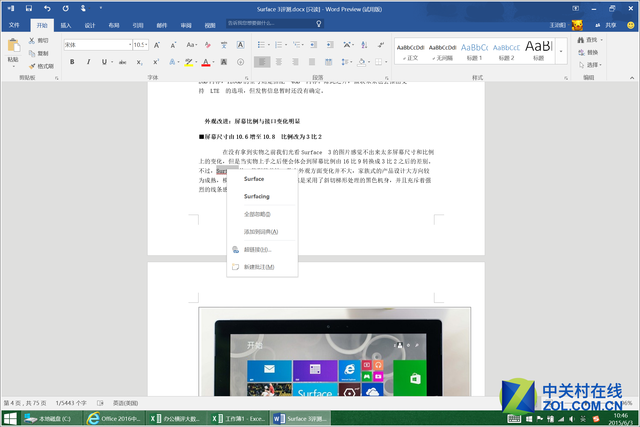
Task: Expand the bullet list dropdown
Action: 269,45
